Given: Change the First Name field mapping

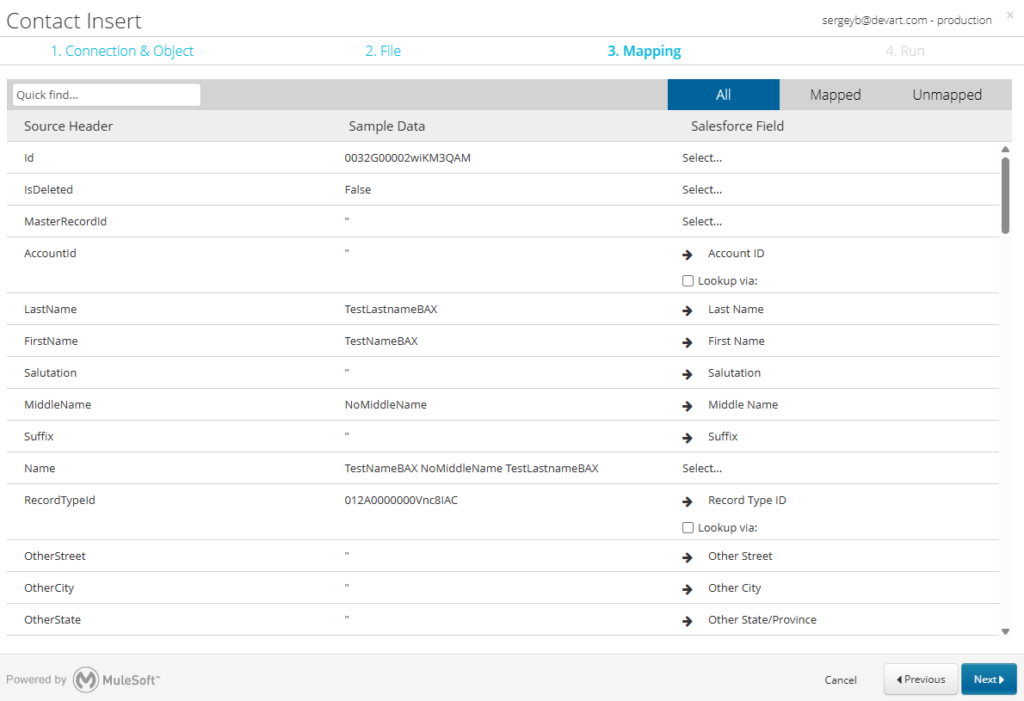Looking at the screenshot, I should [736, 341].
